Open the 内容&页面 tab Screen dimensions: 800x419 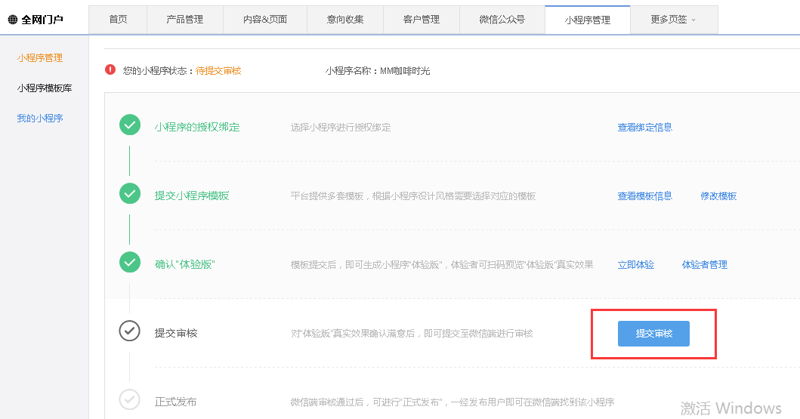click(265, 19)
